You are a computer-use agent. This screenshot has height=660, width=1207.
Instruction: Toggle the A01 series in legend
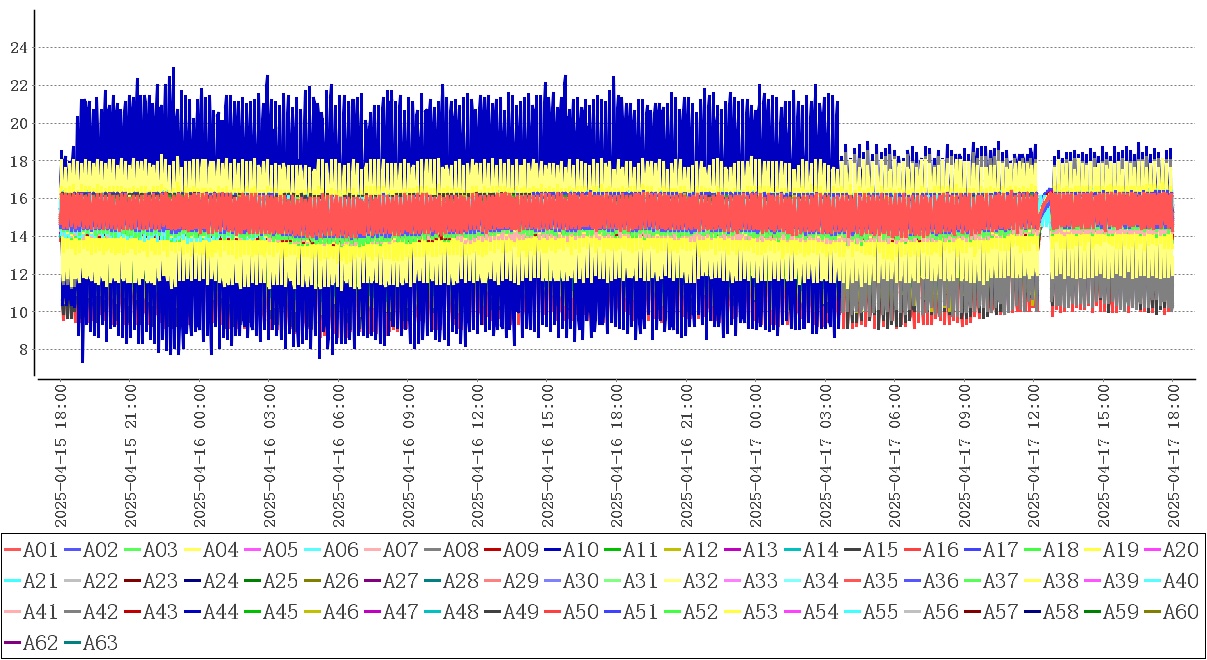click(30, 549)
